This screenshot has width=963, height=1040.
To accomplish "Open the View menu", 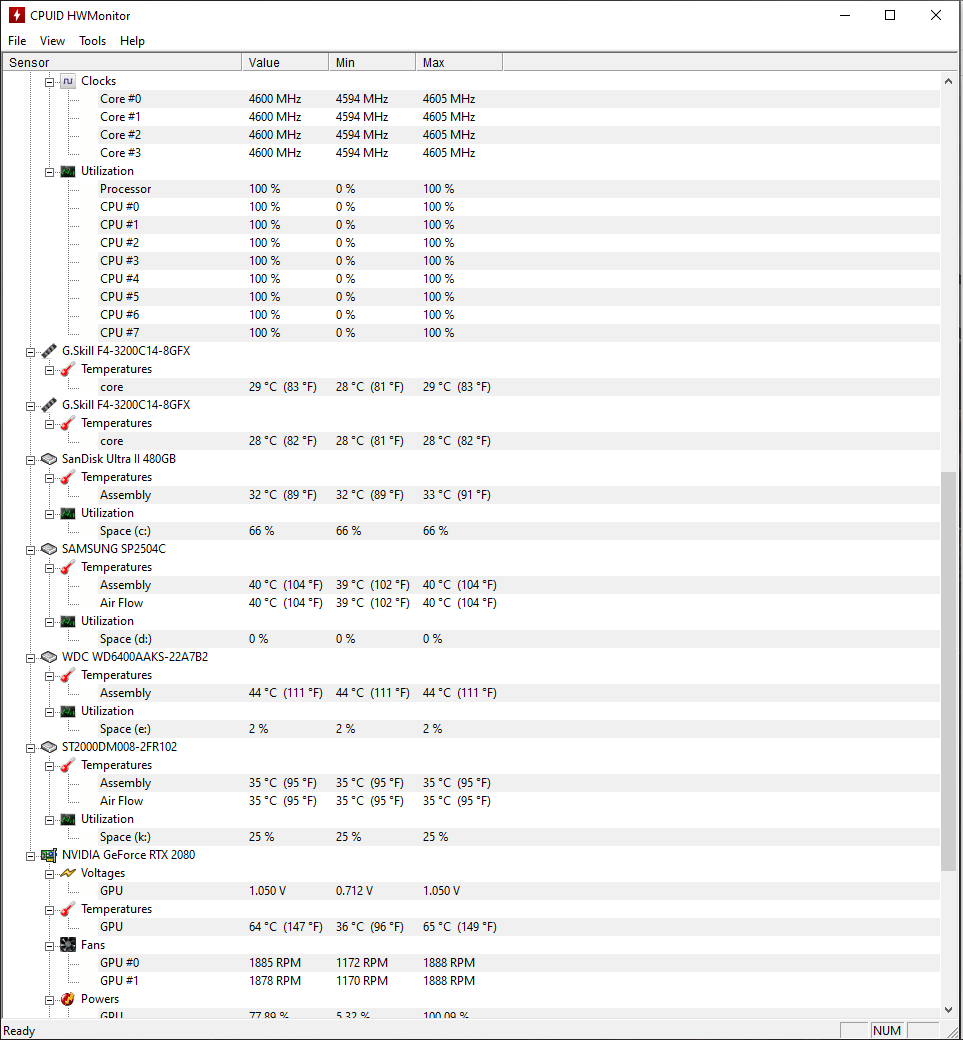I will [x=52, y=40].
